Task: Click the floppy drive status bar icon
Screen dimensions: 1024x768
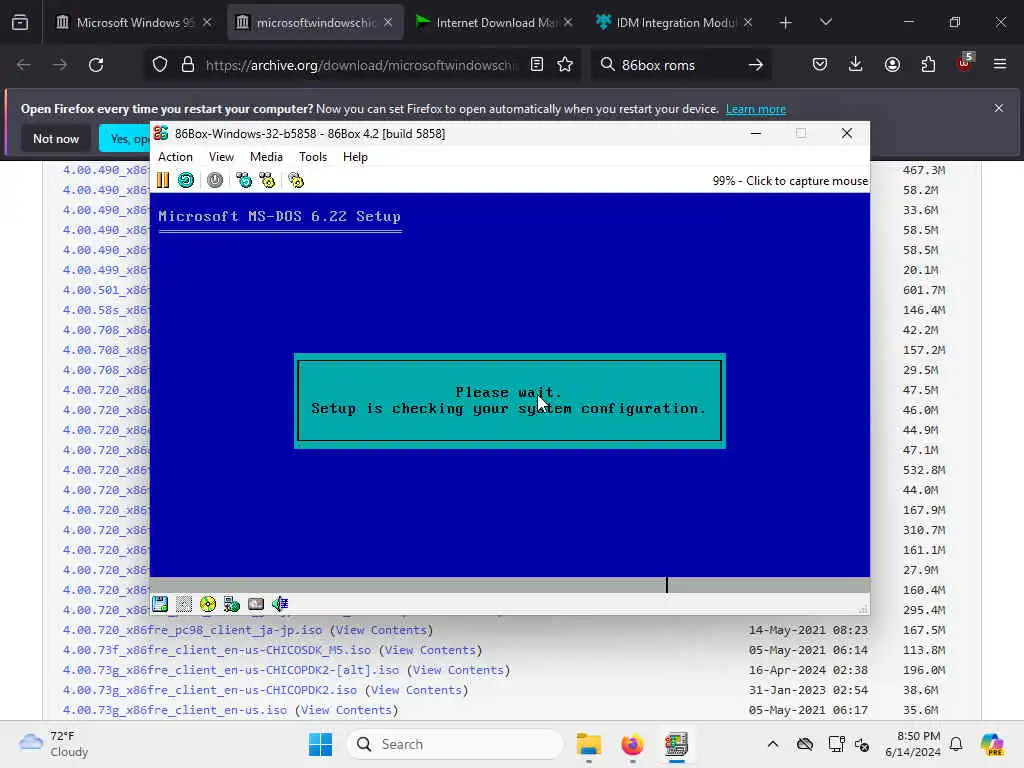Action: [160, 604]
